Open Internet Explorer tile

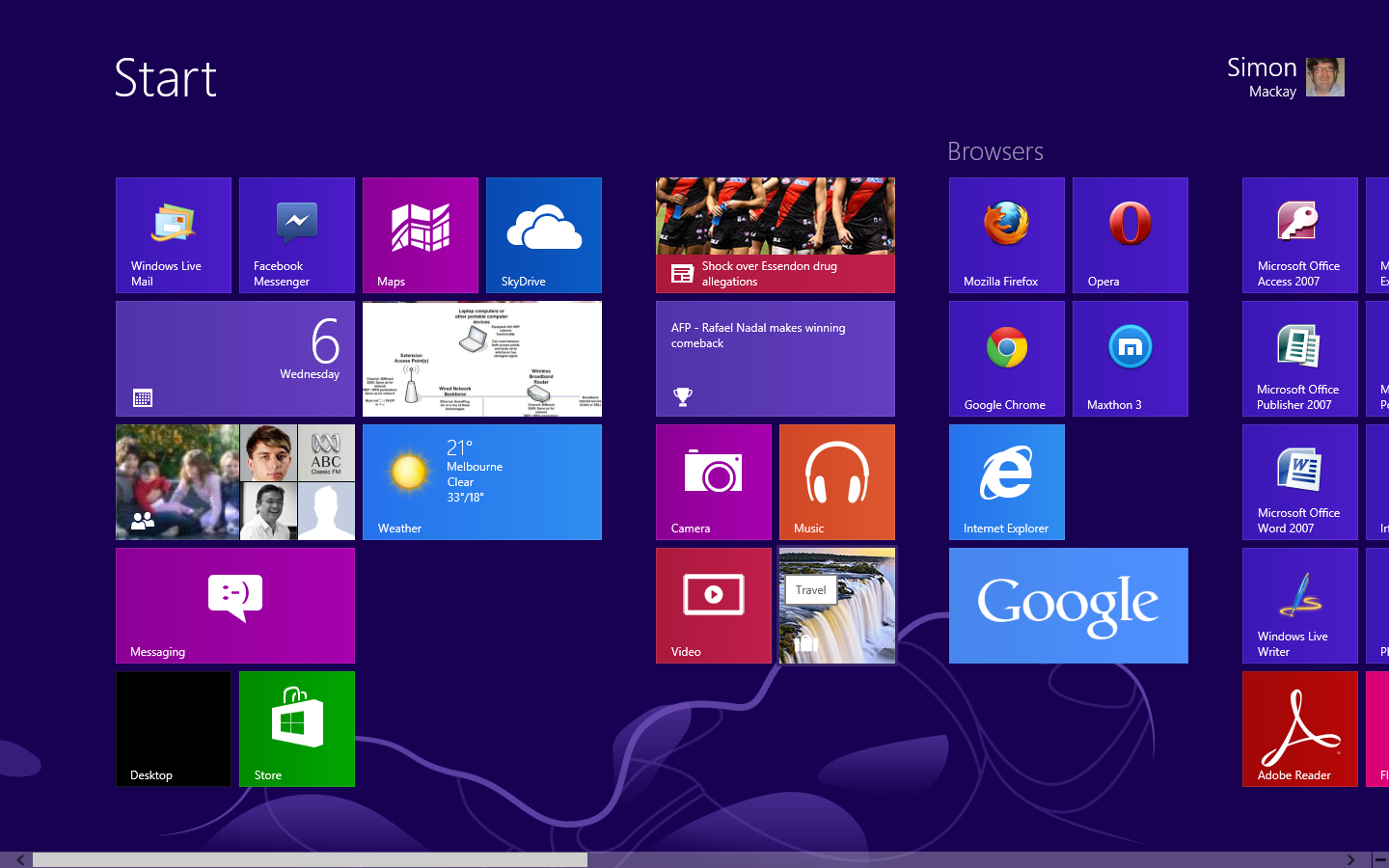coord(1006,481)
